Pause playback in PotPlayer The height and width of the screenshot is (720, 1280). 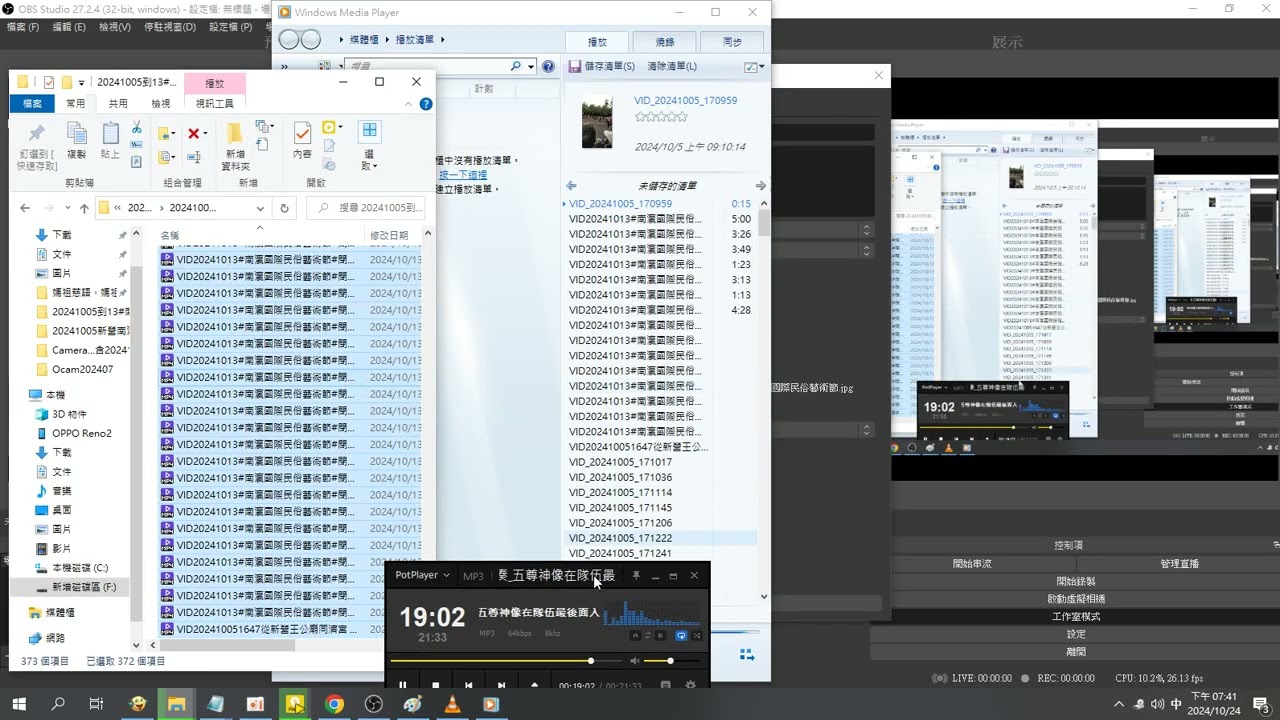point(403,685)
